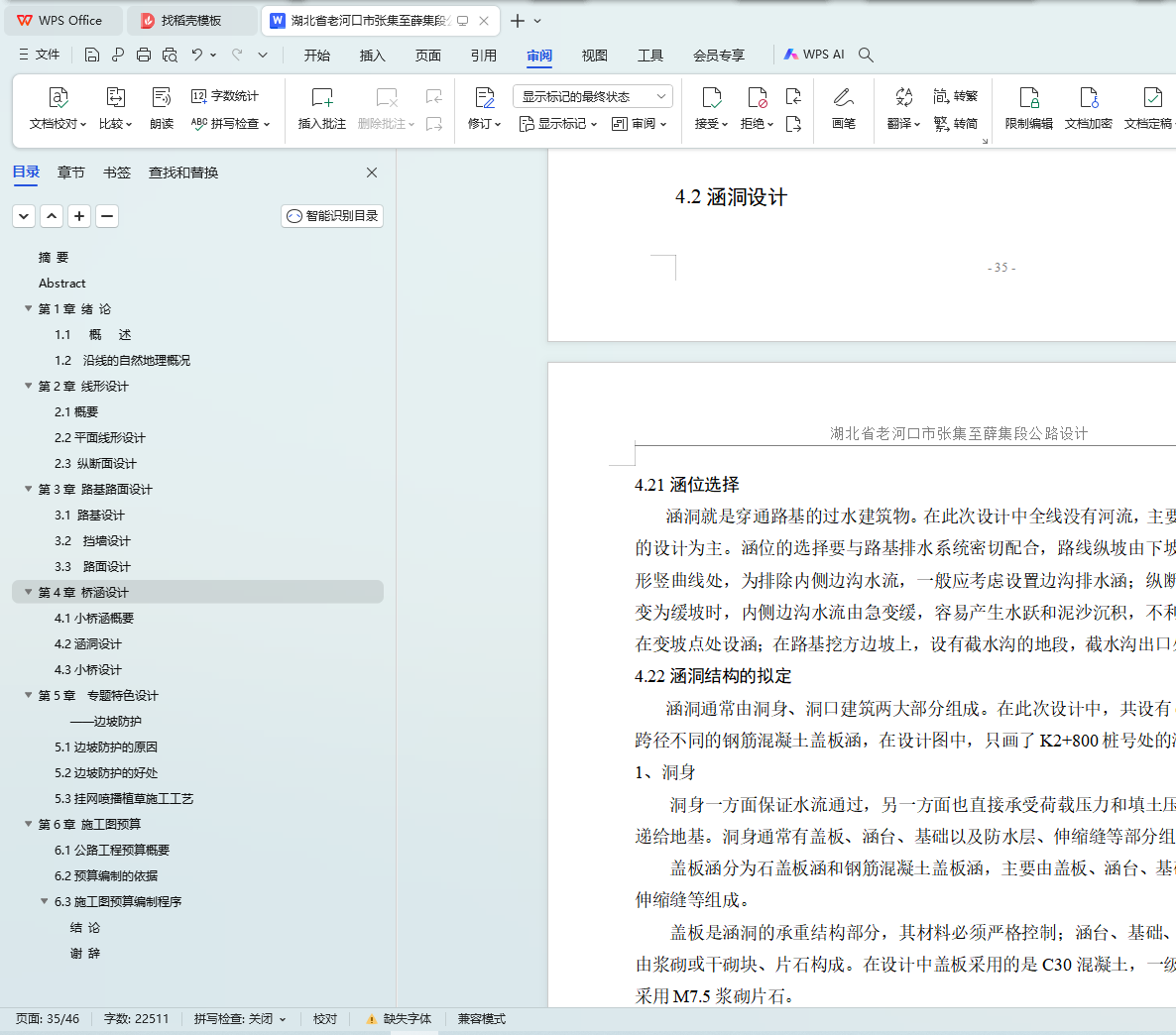
Task: Collapse 第2章 线形设计 tree node
Action: pos(29,386)
